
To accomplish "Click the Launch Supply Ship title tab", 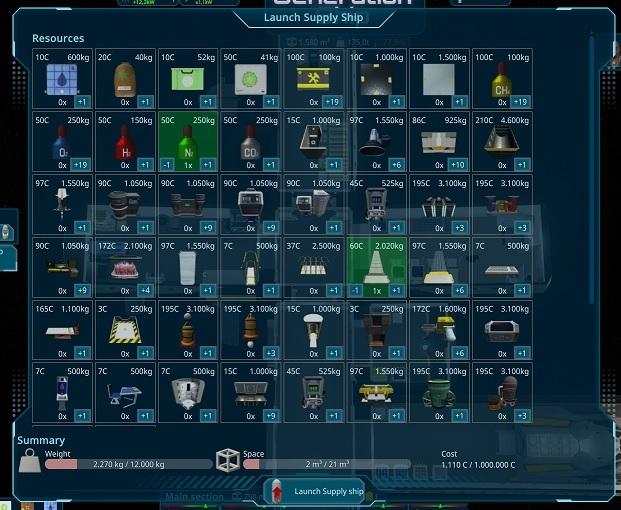I will 313,17.
